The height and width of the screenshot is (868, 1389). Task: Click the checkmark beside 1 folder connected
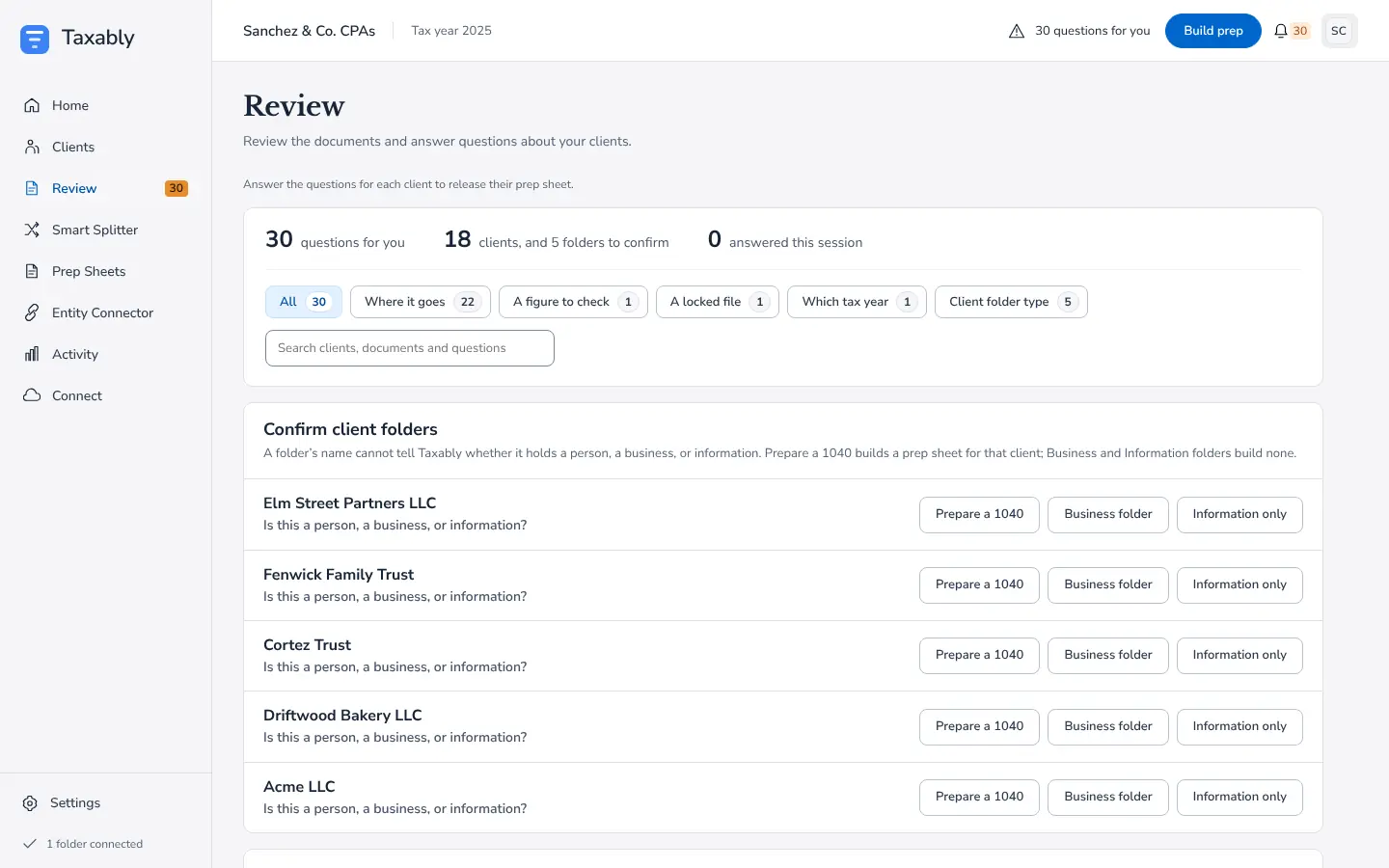[30, 843]
